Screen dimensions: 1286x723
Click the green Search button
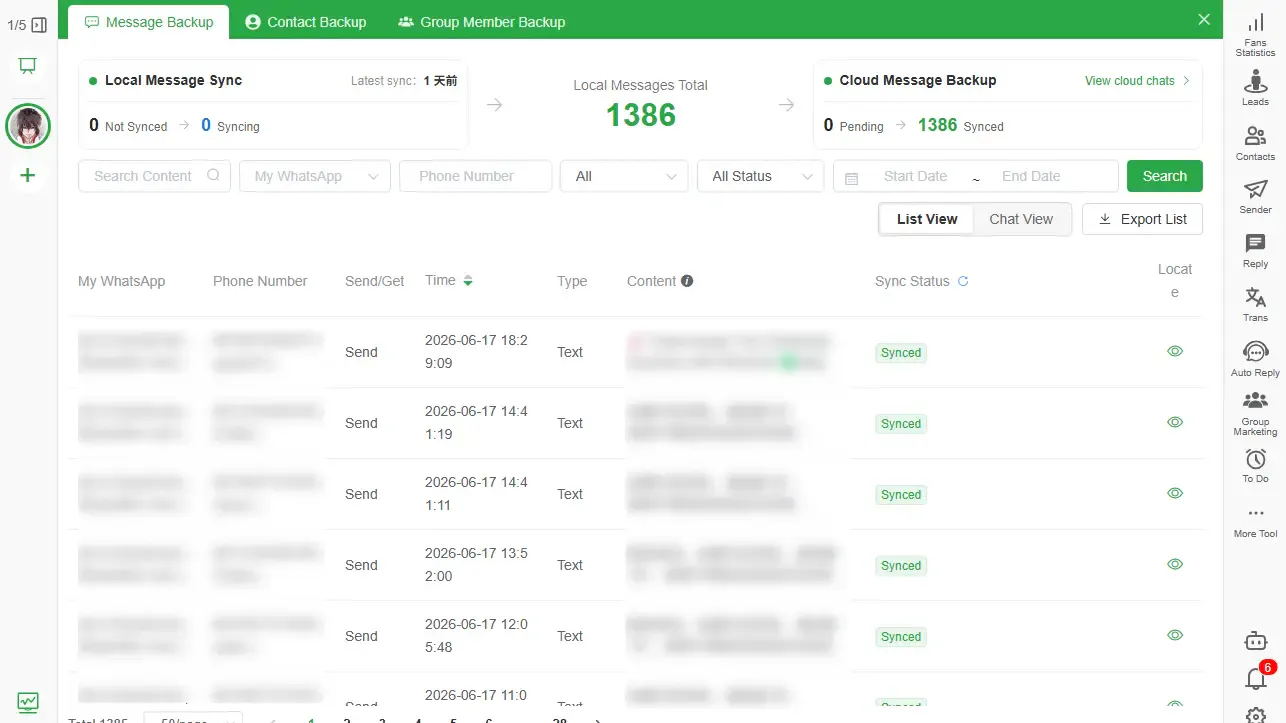[x=1165, y=176]
